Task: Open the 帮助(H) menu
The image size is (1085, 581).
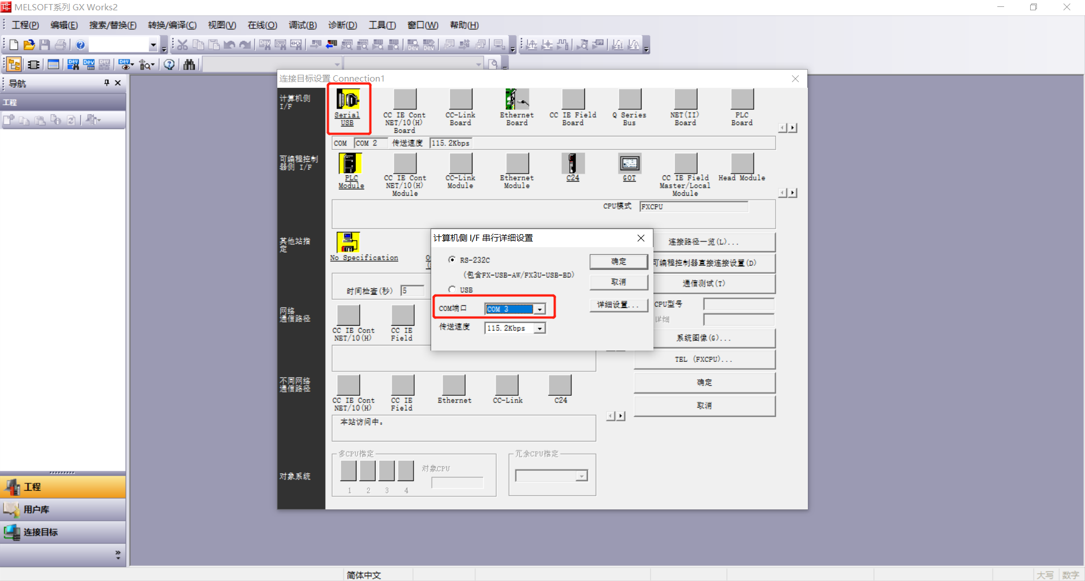Action: click(464, 25)
